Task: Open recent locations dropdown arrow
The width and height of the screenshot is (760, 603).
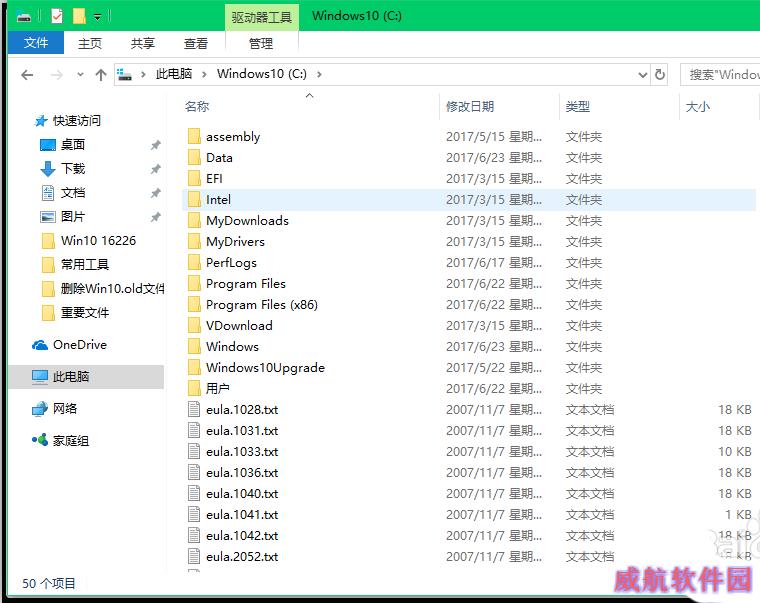Action: click(80, 75)
